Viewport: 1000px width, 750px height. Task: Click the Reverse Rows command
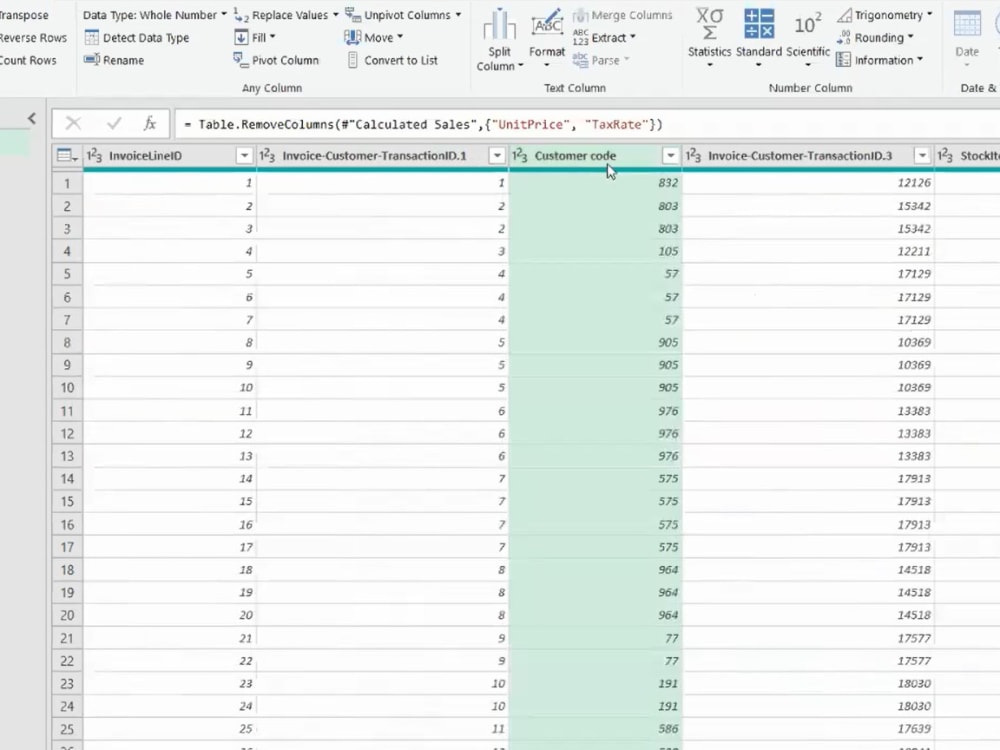point(33,38)
